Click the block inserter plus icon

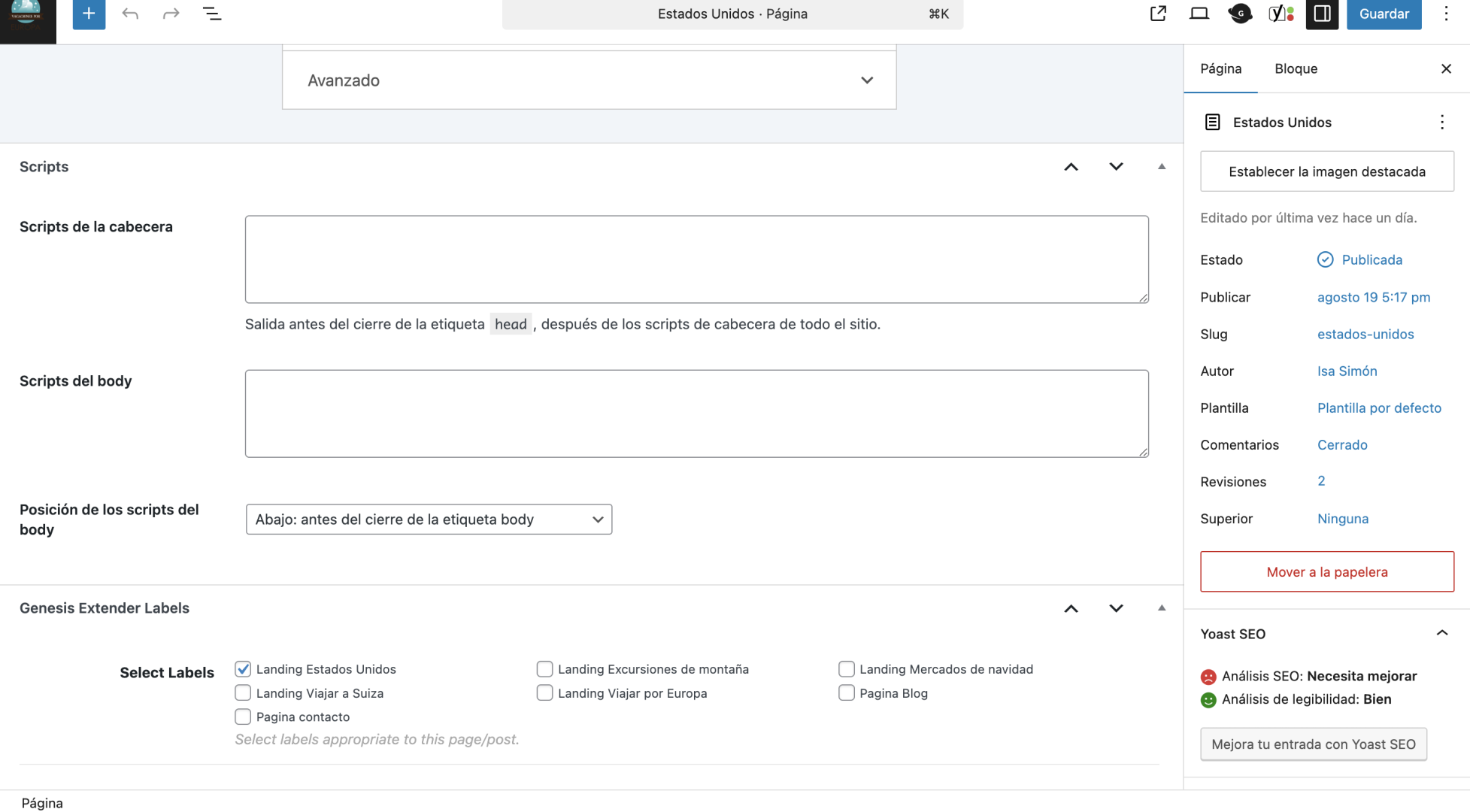tap(89, 14)
